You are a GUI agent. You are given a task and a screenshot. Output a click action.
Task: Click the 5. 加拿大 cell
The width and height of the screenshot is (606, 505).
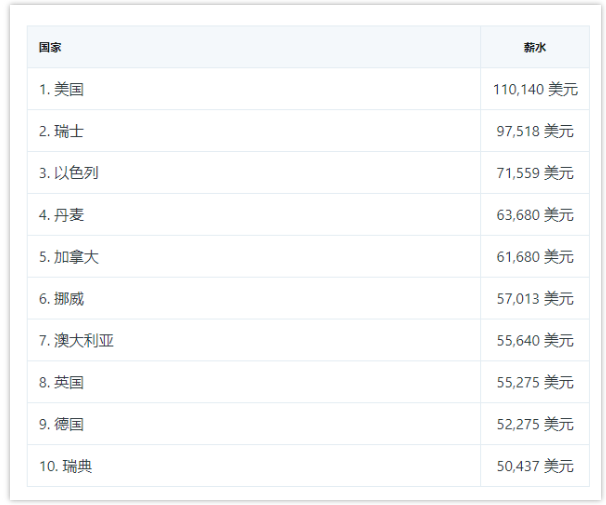pyautogui.click(x=254, y=257)
